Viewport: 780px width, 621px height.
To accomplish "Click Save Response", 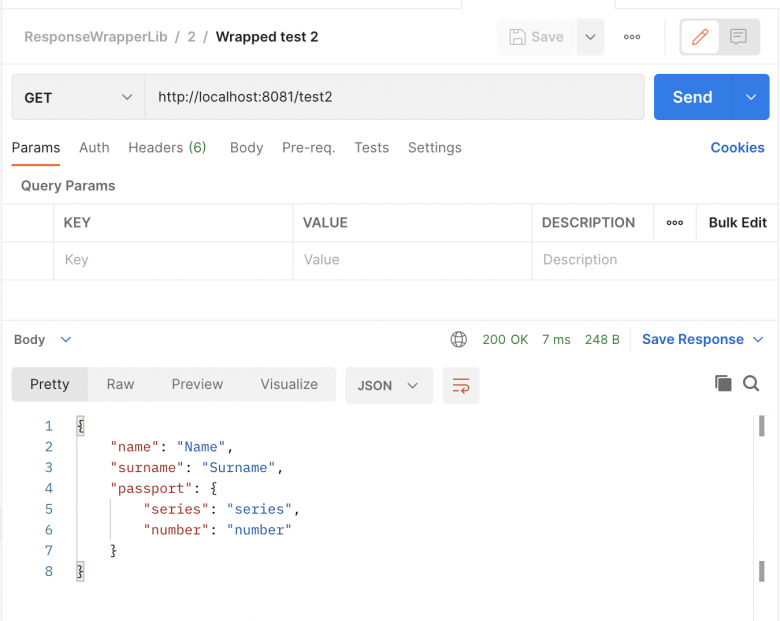I will coord(692,339).
